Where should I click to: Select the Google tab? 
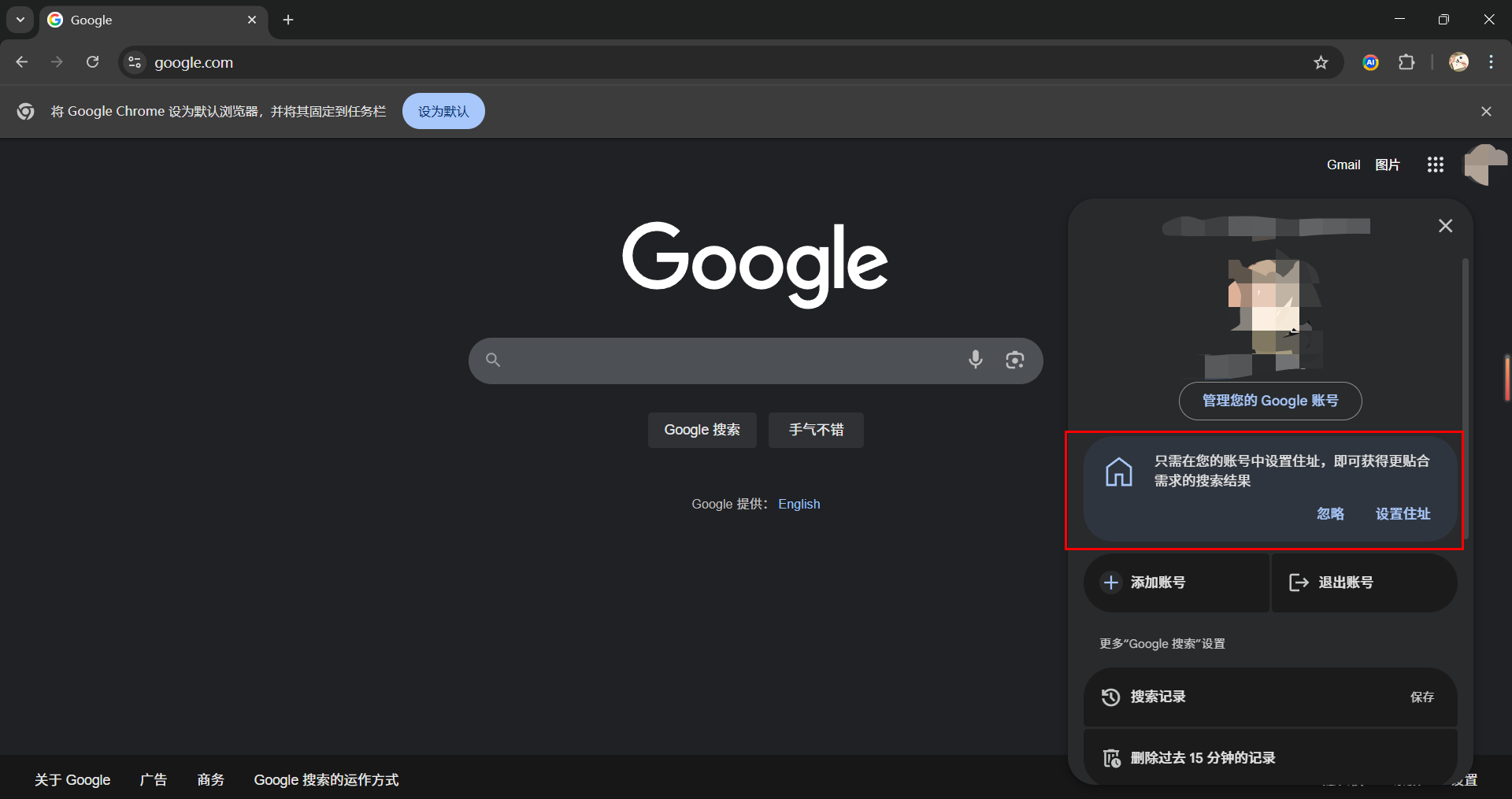point(154,20)
